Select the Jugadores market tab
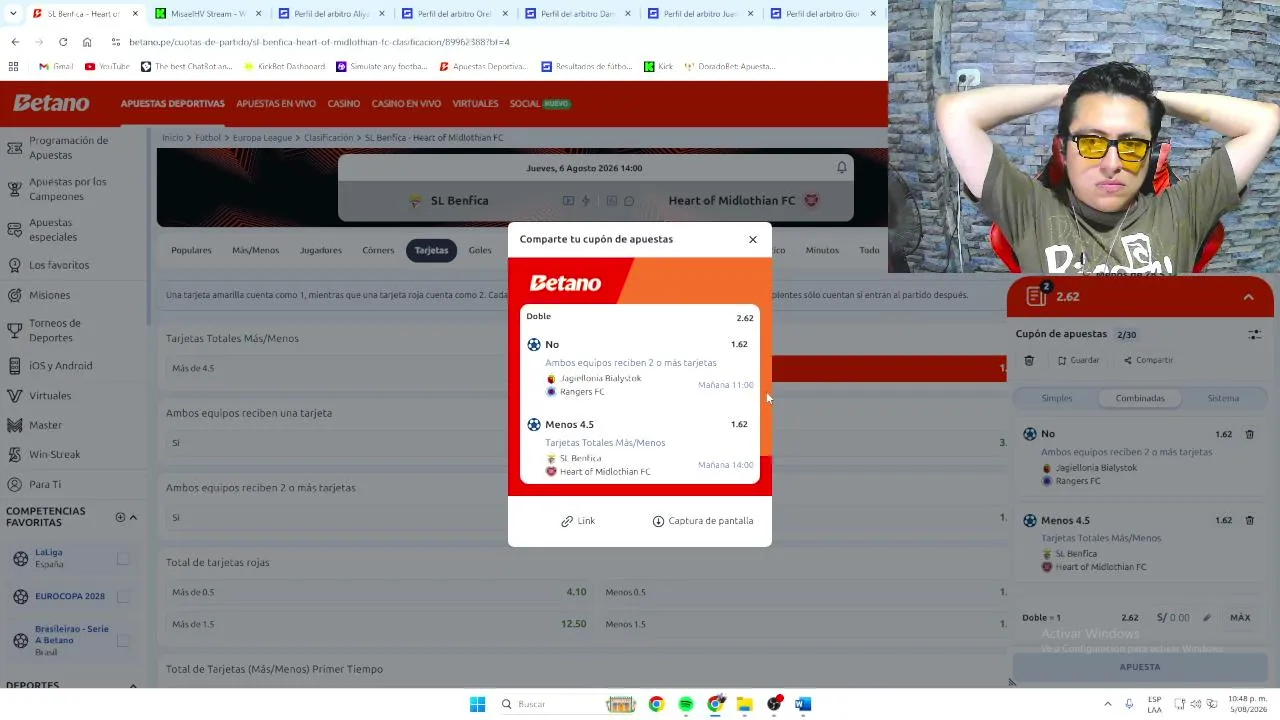The image size is (1280, 720). click(x=321, y=250)
